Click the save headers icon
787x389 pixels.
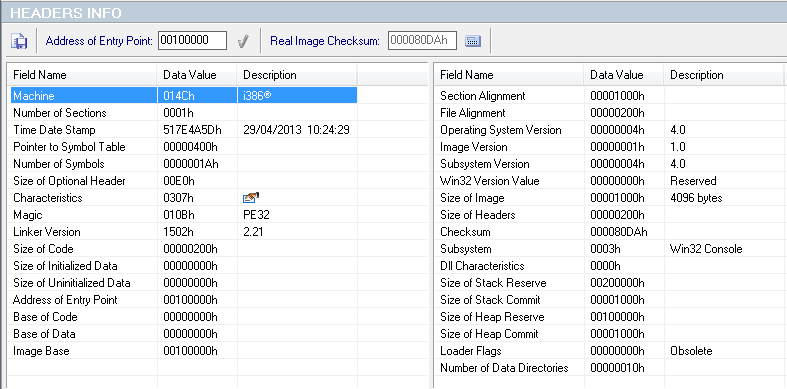(19, 41)
